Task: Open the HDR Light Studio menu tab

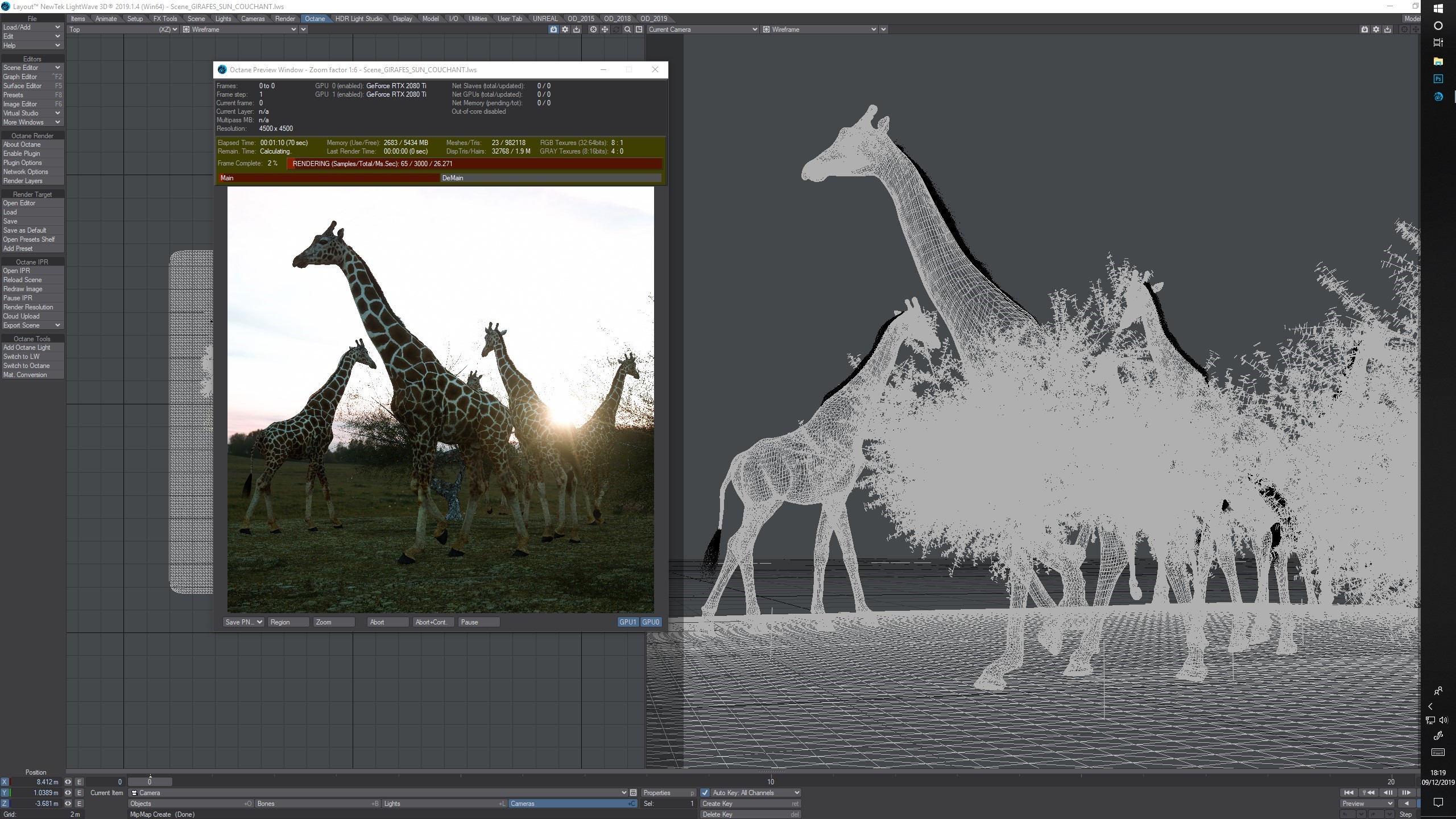Action: click(x=358, y=19)
